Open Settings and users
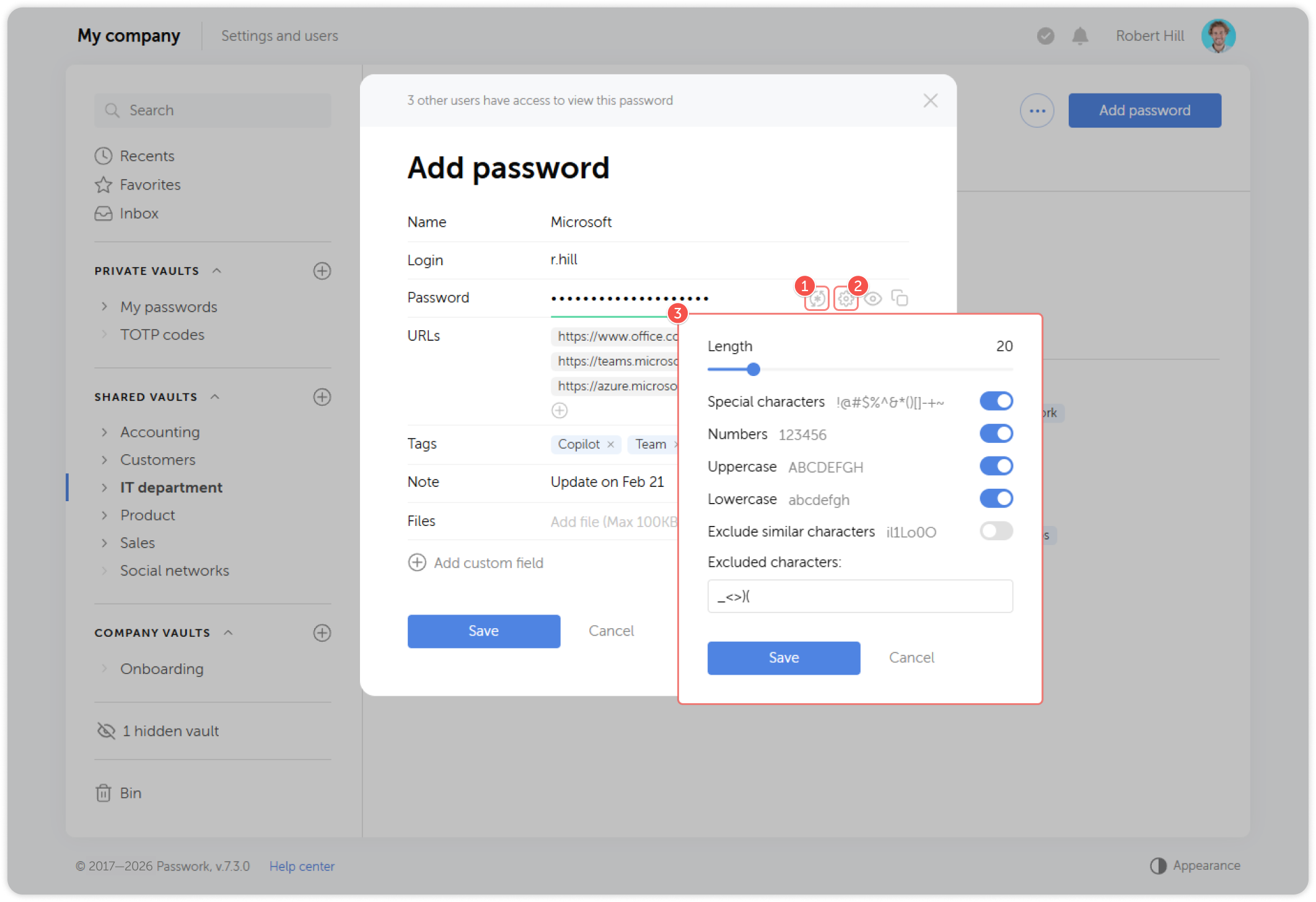Image resolution: width=1316 pixels, height=902 pixels. pos(279,36)
